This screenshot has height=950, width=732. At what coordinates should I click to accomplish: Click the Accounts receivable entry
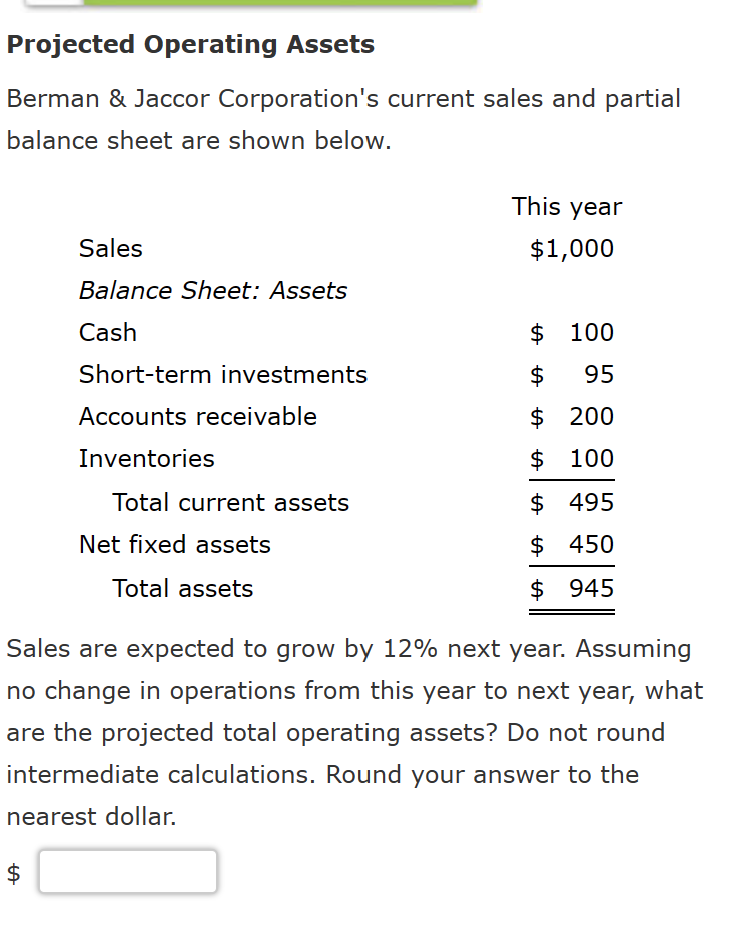[200, 416]
